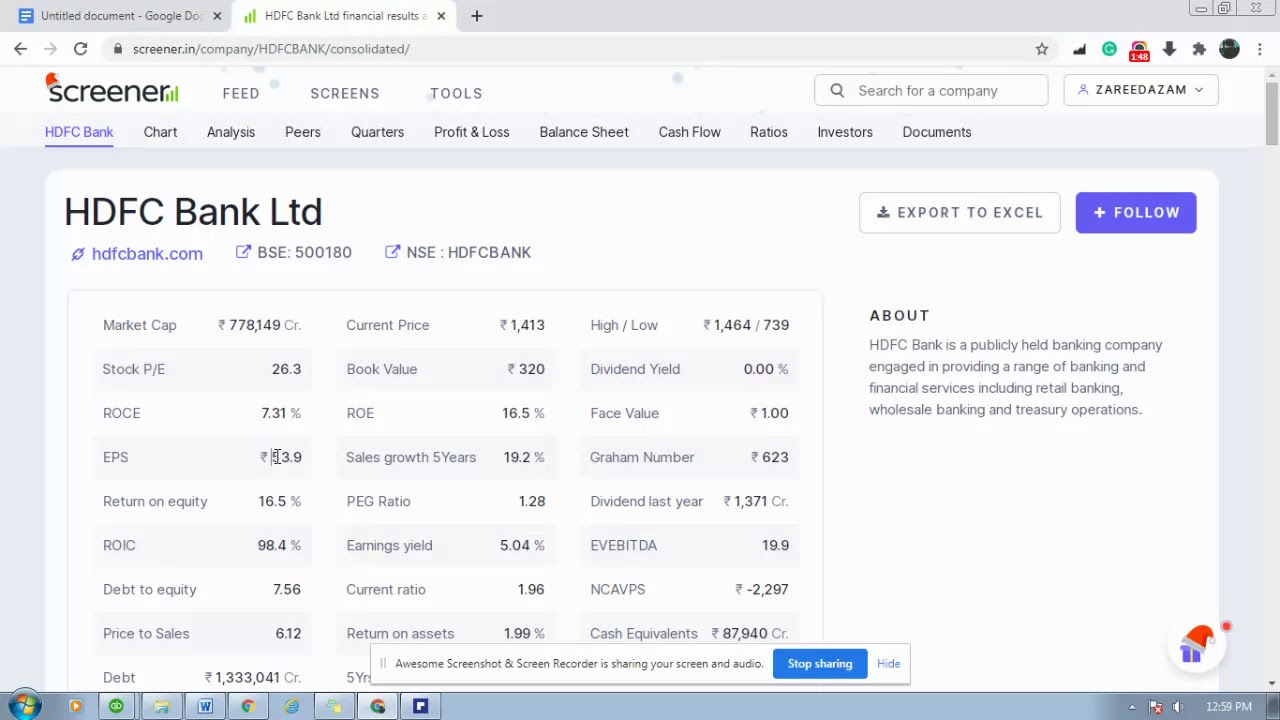The height and width of the screenshot is (720, 1280).
Task: Reload the page
Action: click(80, 48)
